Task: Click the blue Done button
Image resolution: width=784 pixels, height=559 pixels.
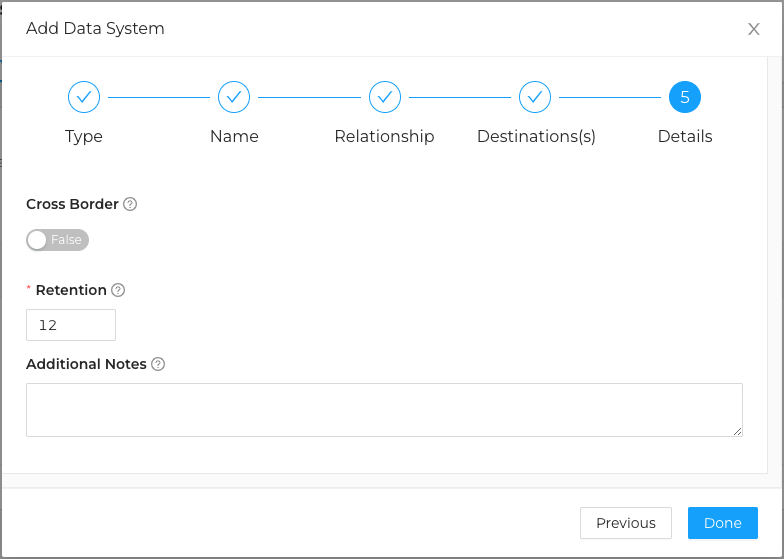Action: 722,523
